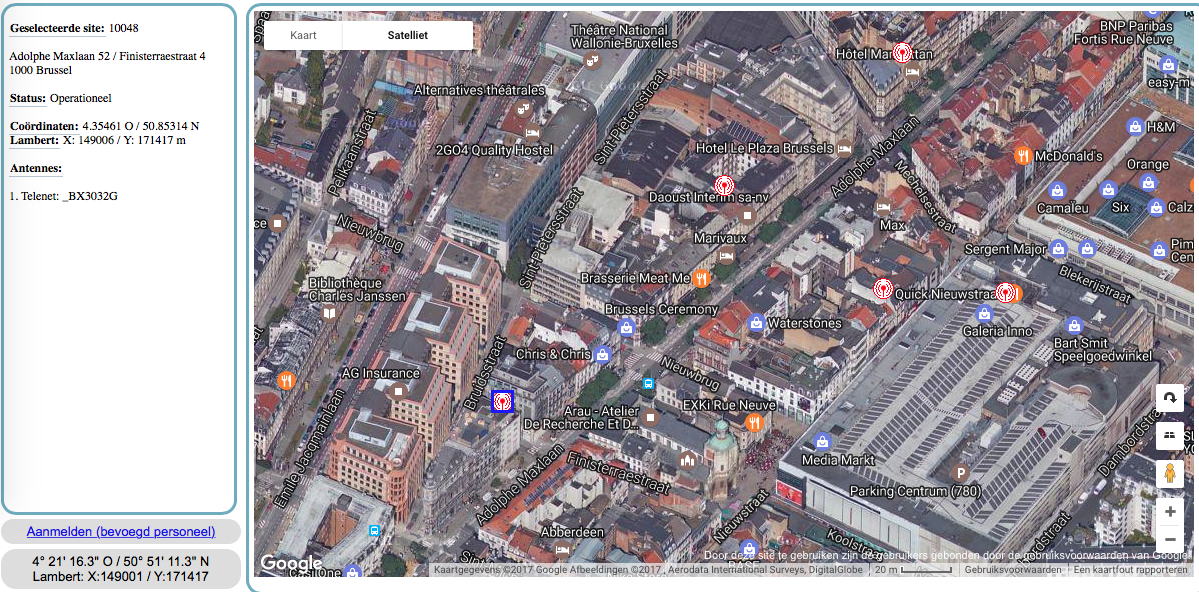The height and width of the screenshot is (592, 1199).
Task: Click the coordinates 4.35461 O / 50.85314 N
Action: tap(141, 125)
